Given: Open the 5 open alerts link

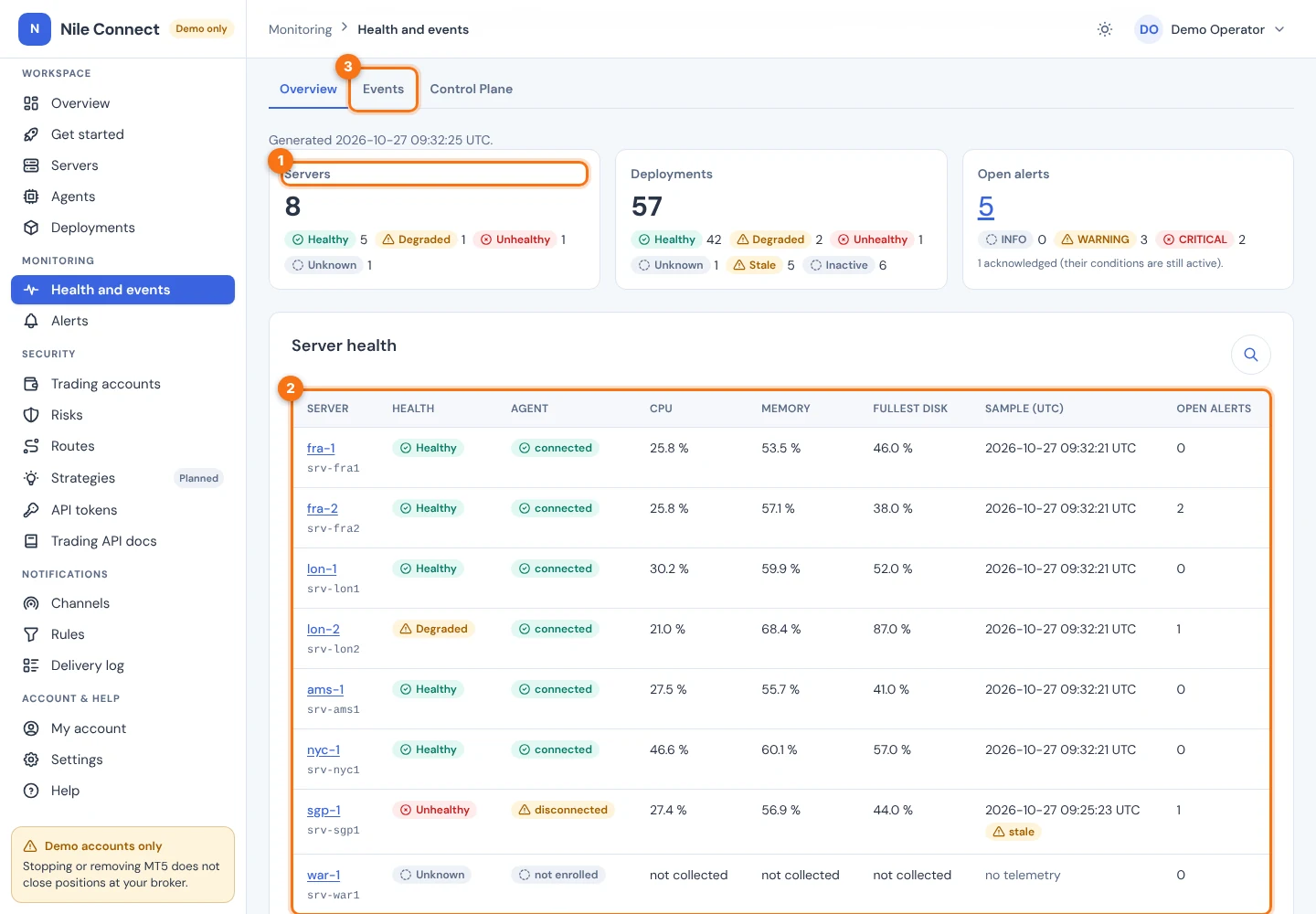Looking at the screenshot, I should (x=985, y=207).
